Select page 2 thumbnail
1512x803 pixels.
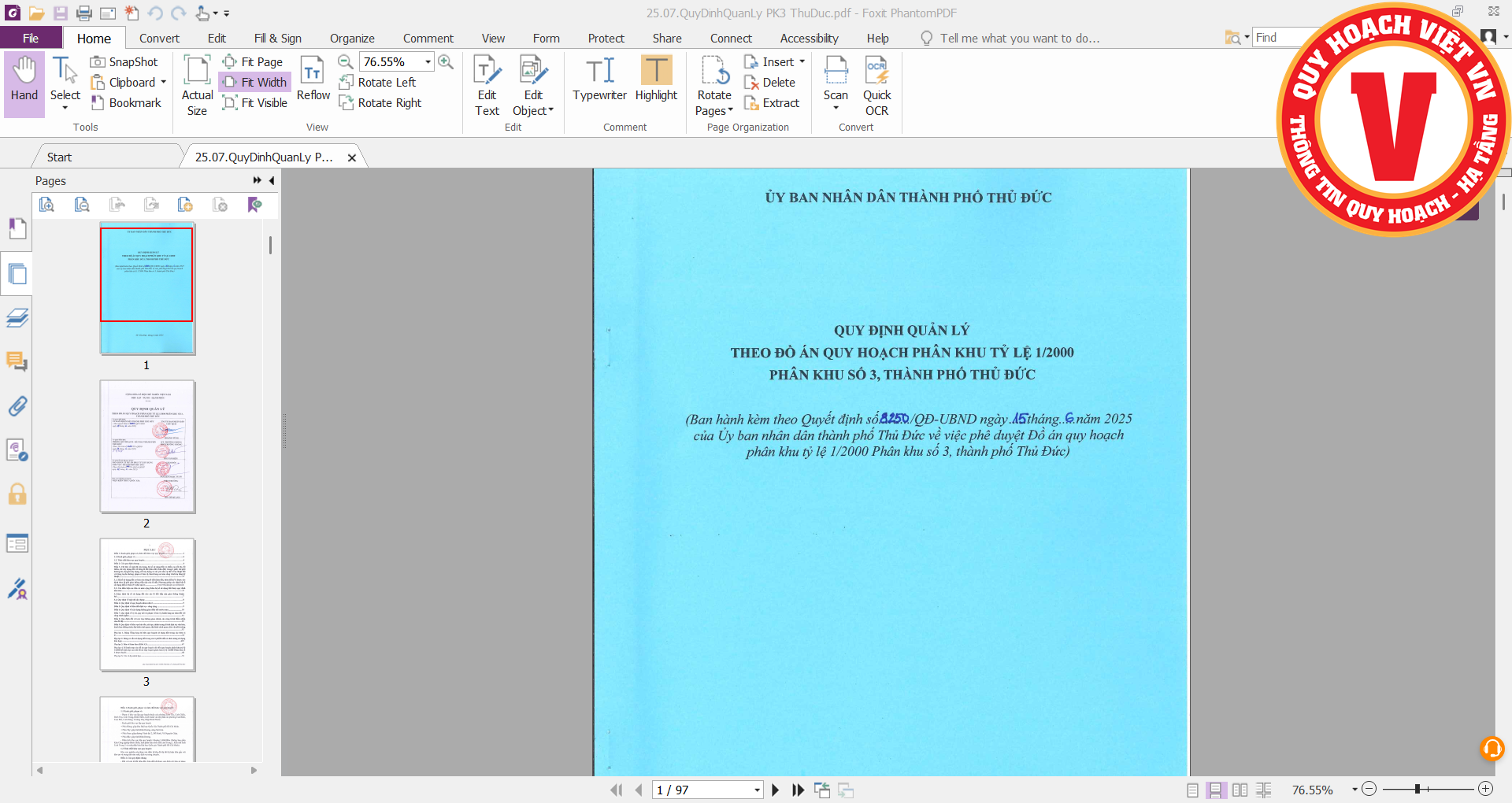147,446
